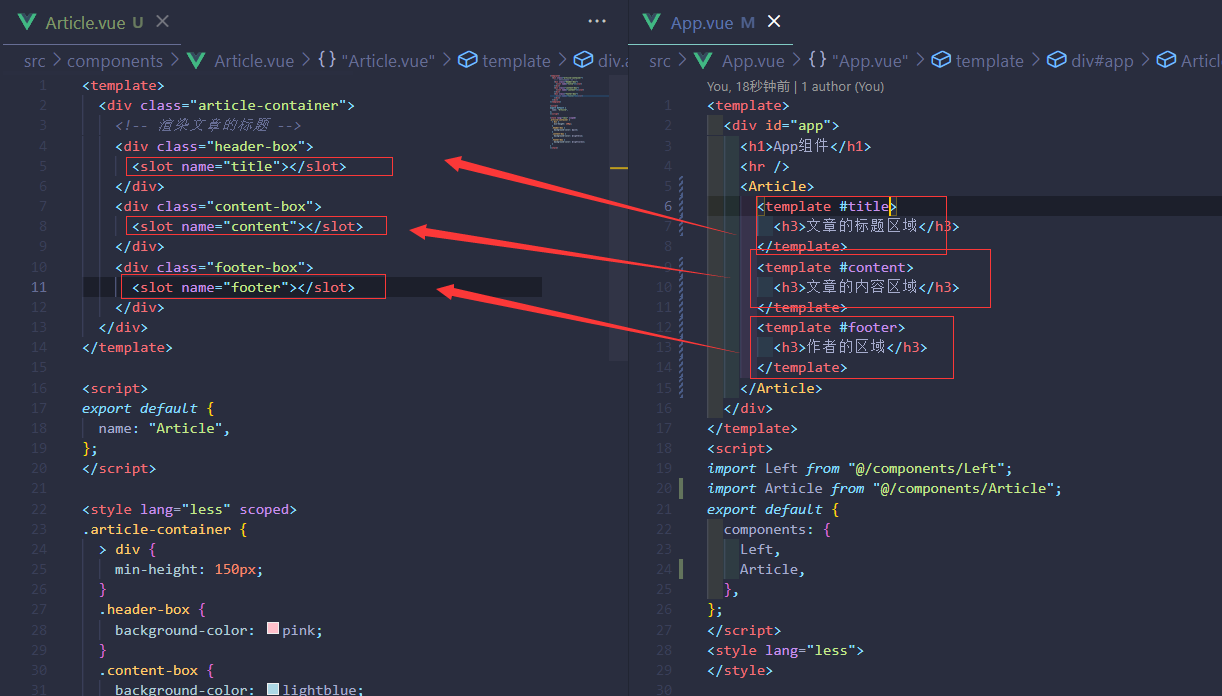
Task: Click the comment 渲染文章的标题 line
Action: 208,125
